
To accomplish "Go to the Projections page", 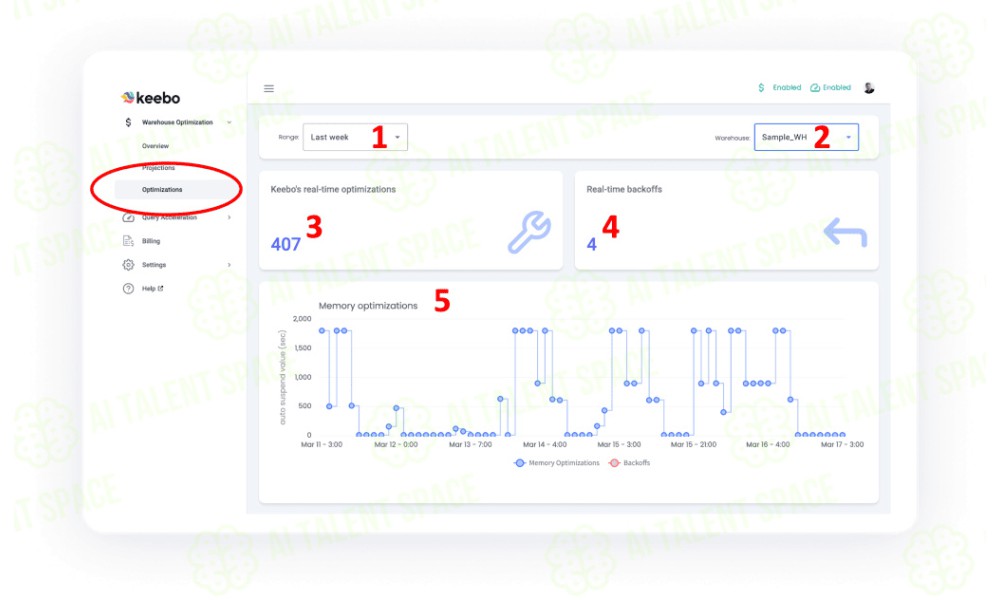I will coord(158,168).
